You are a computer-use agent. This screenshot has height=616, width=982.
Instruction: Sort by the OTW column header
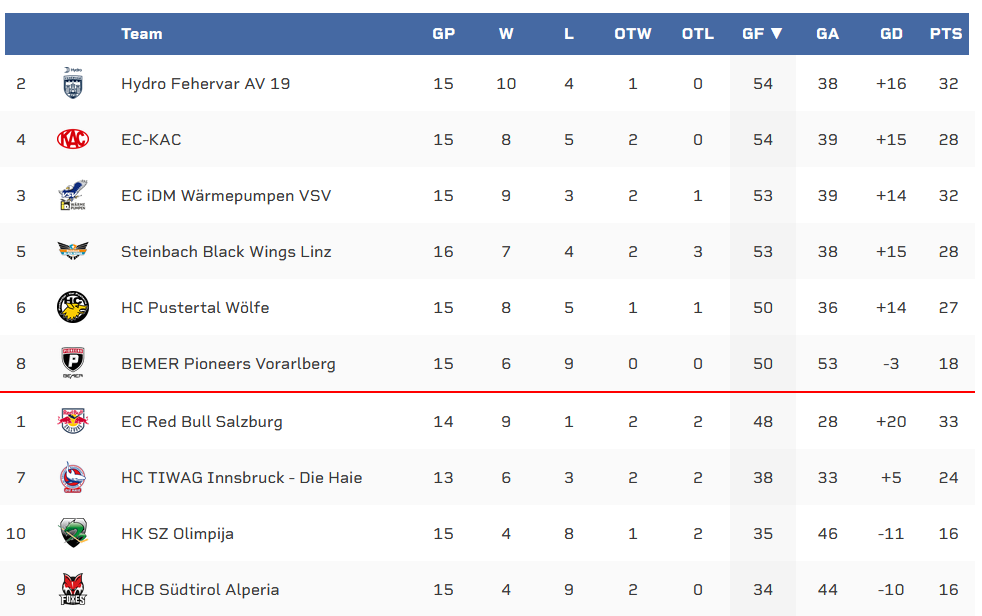632,33
